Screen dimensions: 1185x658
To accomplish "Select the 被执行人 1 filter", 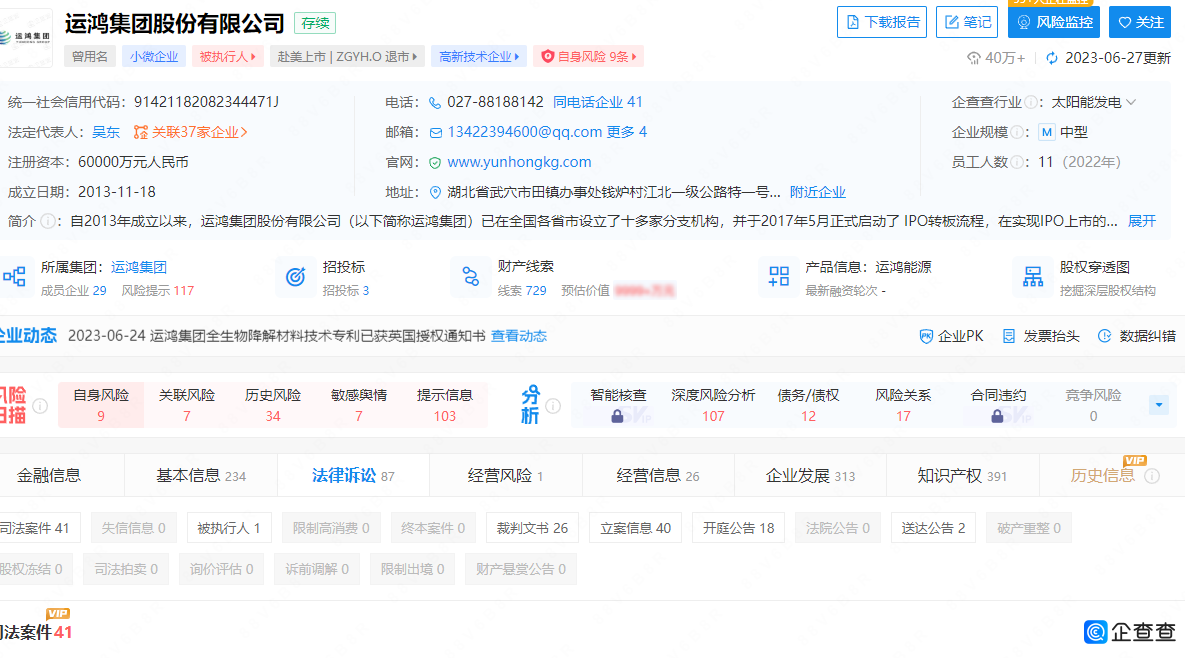I will click(228, 529).
